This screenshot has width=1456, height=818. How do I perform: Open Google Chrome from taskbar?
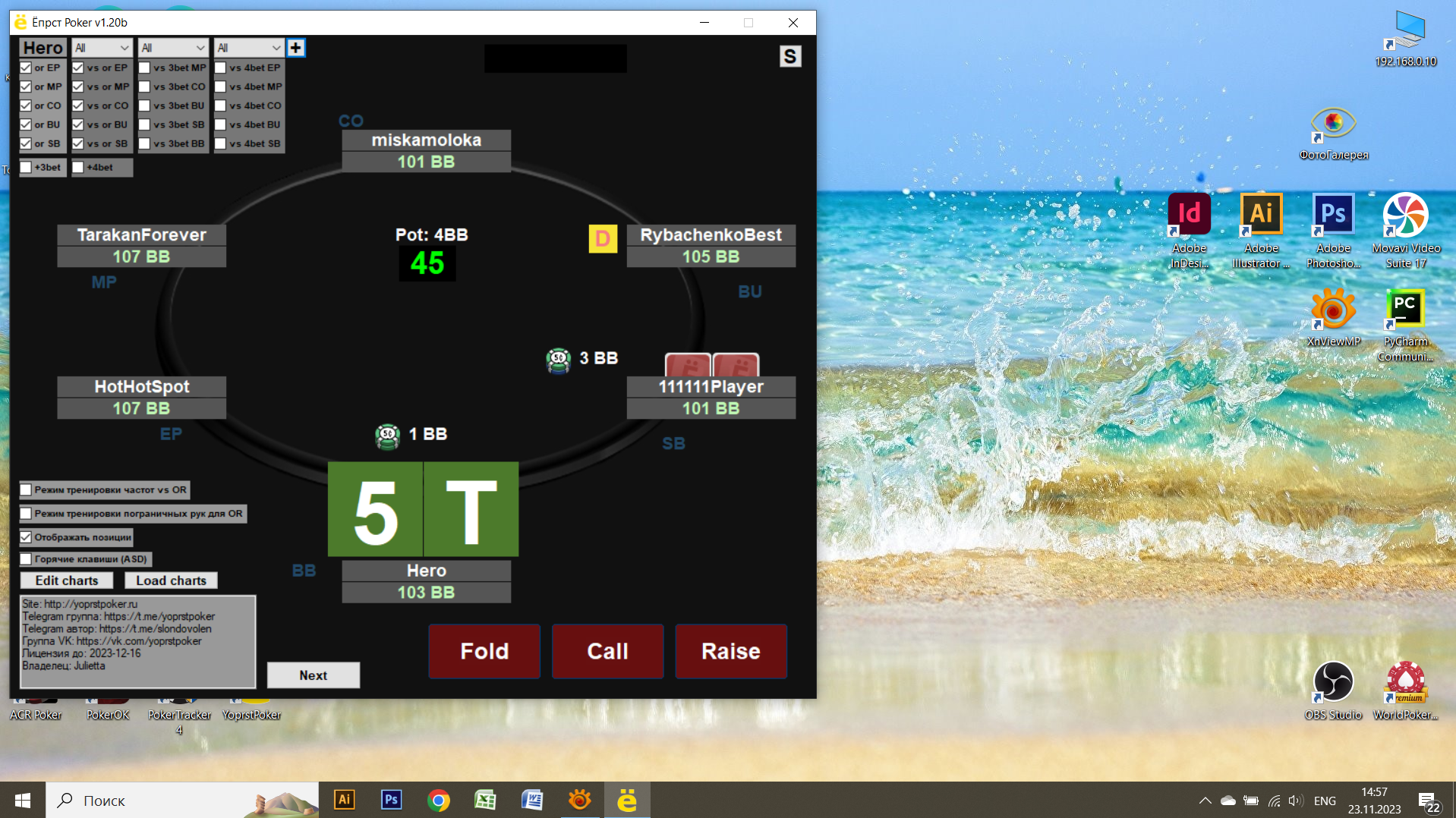[438, 800]
